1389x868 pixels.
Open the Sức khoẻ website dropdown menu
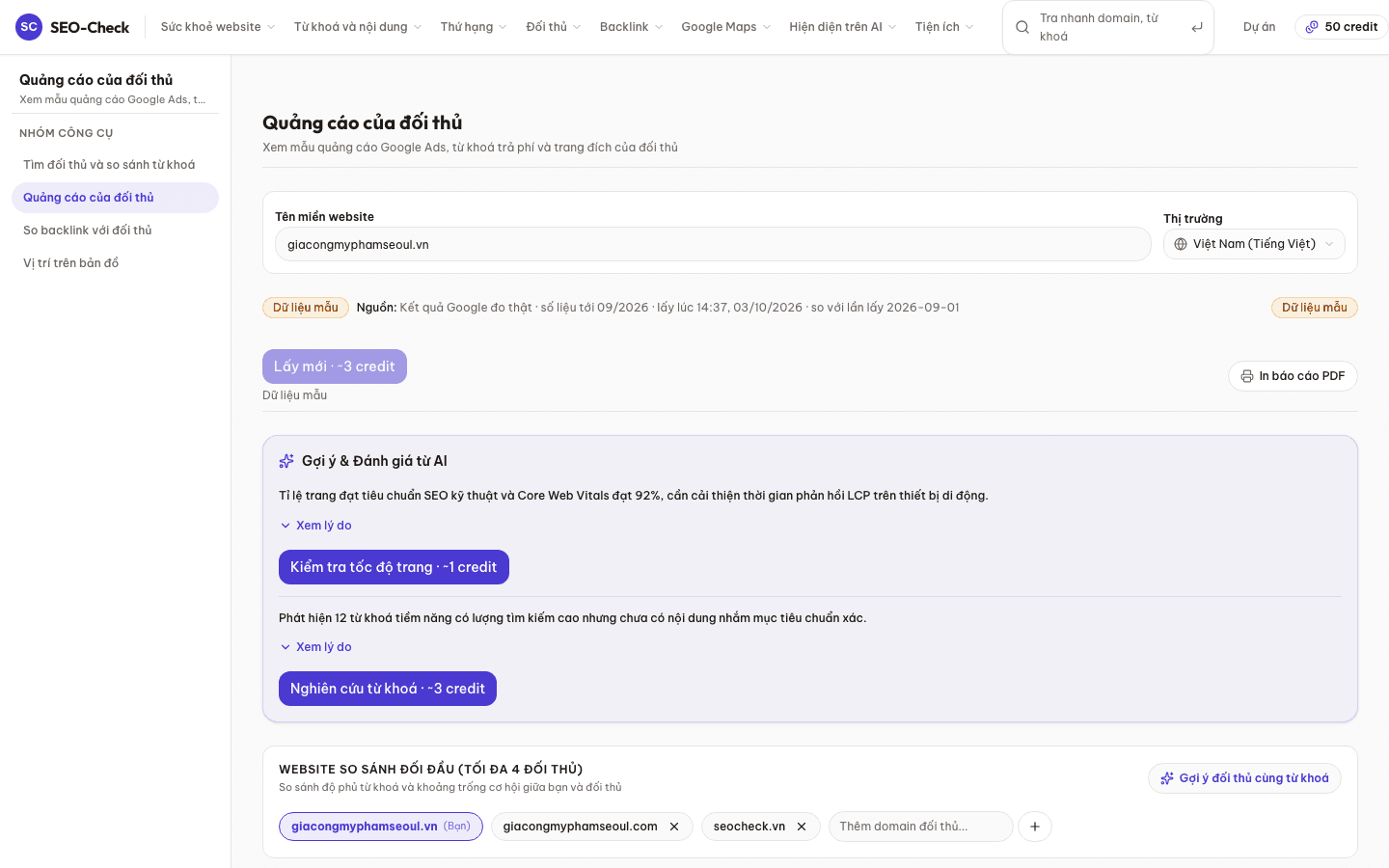coord(218,27)
